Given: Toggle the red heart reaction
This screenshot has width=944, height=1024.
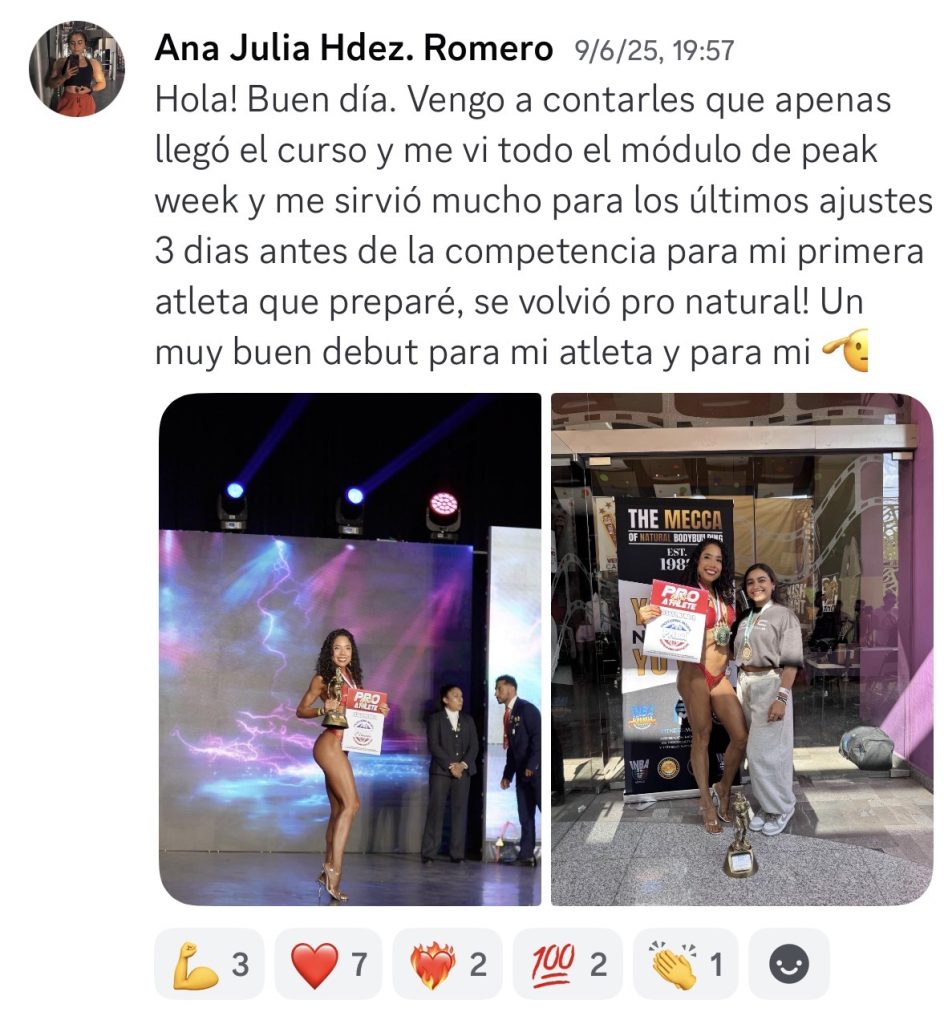Looking at the screenshot, I should coord(328,964).
